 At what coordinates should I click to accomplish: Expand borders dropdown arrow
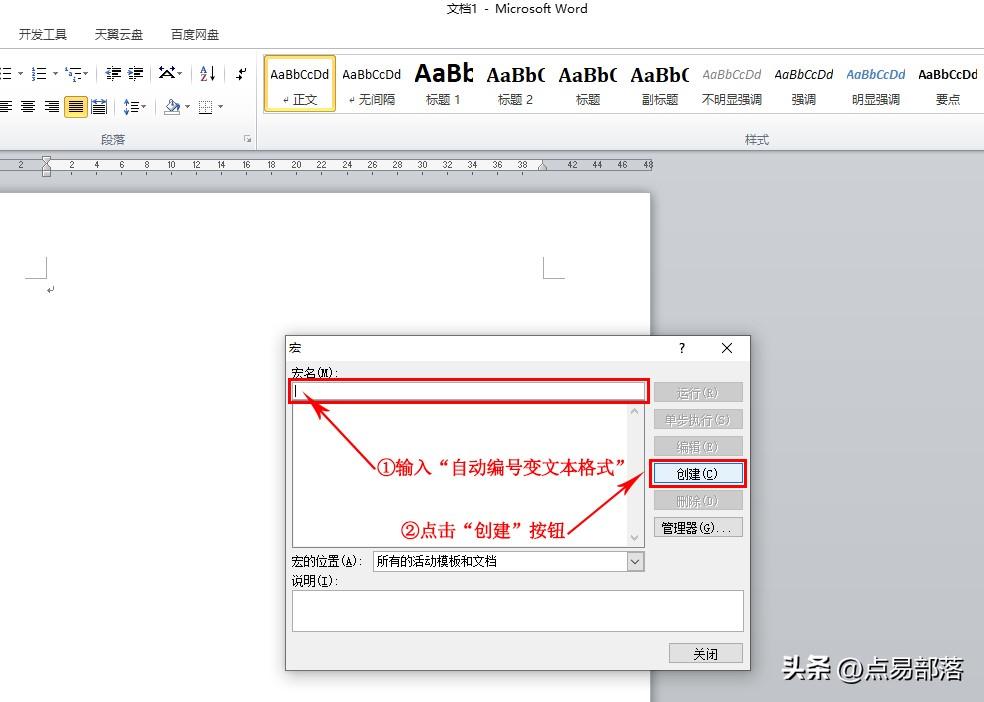coord(220,107)
